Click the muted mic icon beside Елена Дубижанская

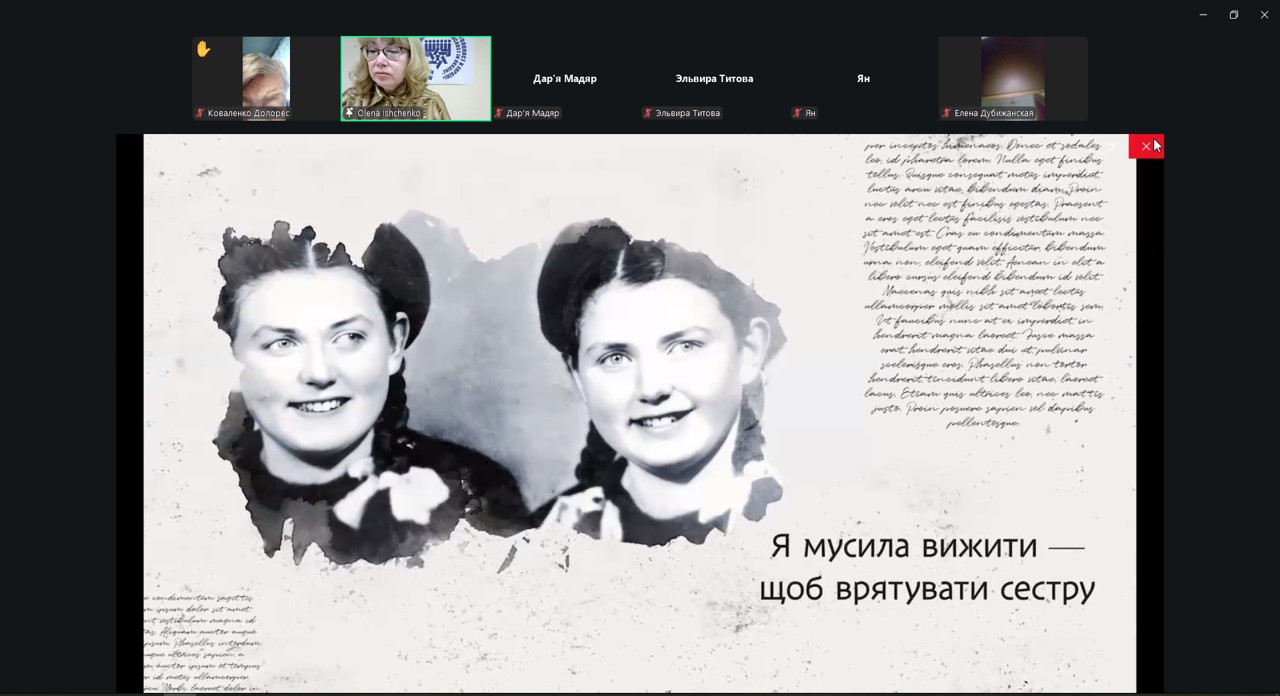click(x=946, y=113)
